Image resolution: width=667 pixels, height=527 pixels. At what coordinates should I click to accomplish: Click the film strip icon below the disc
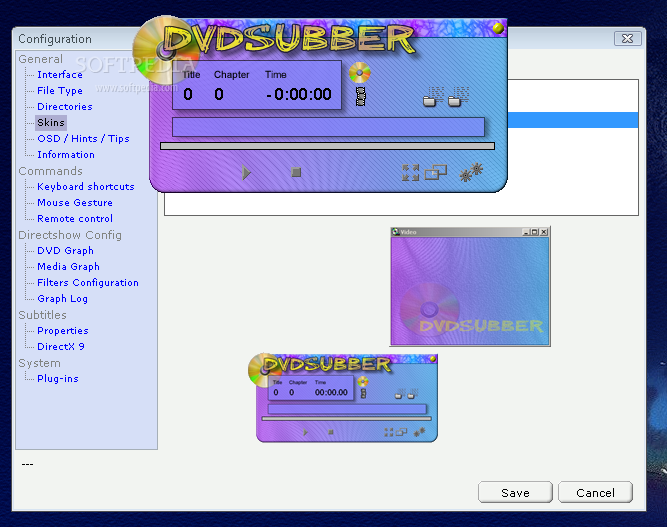(361, 97)
